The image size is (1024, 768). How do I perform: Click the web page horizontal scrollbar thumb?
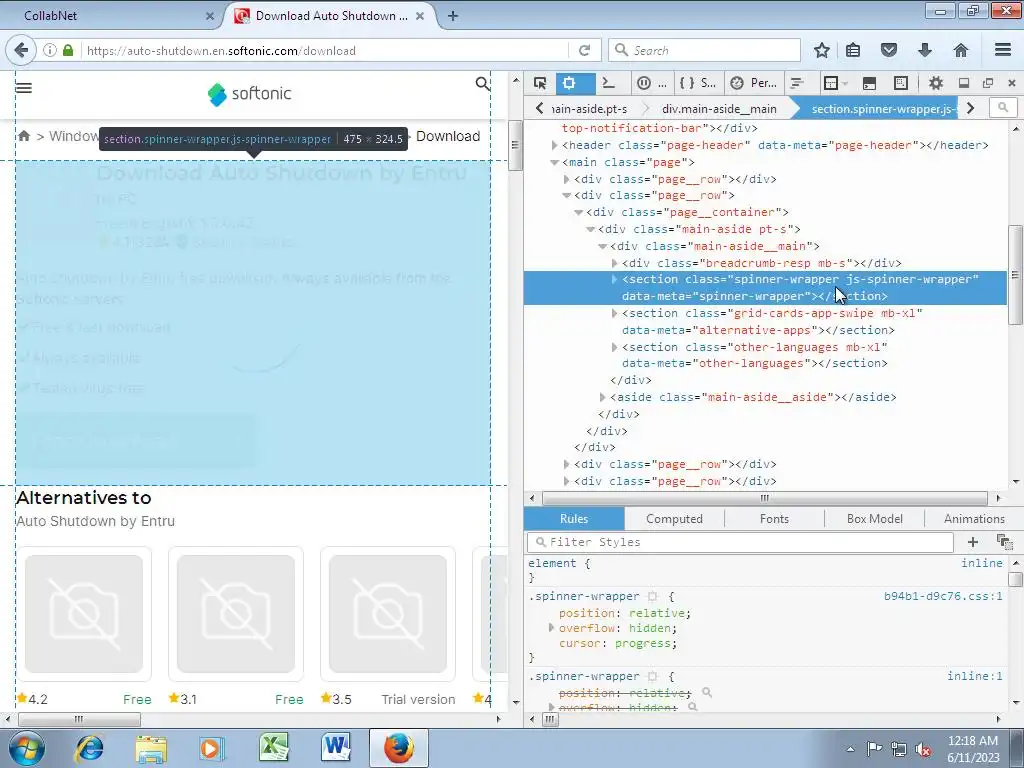coord(78,720)
